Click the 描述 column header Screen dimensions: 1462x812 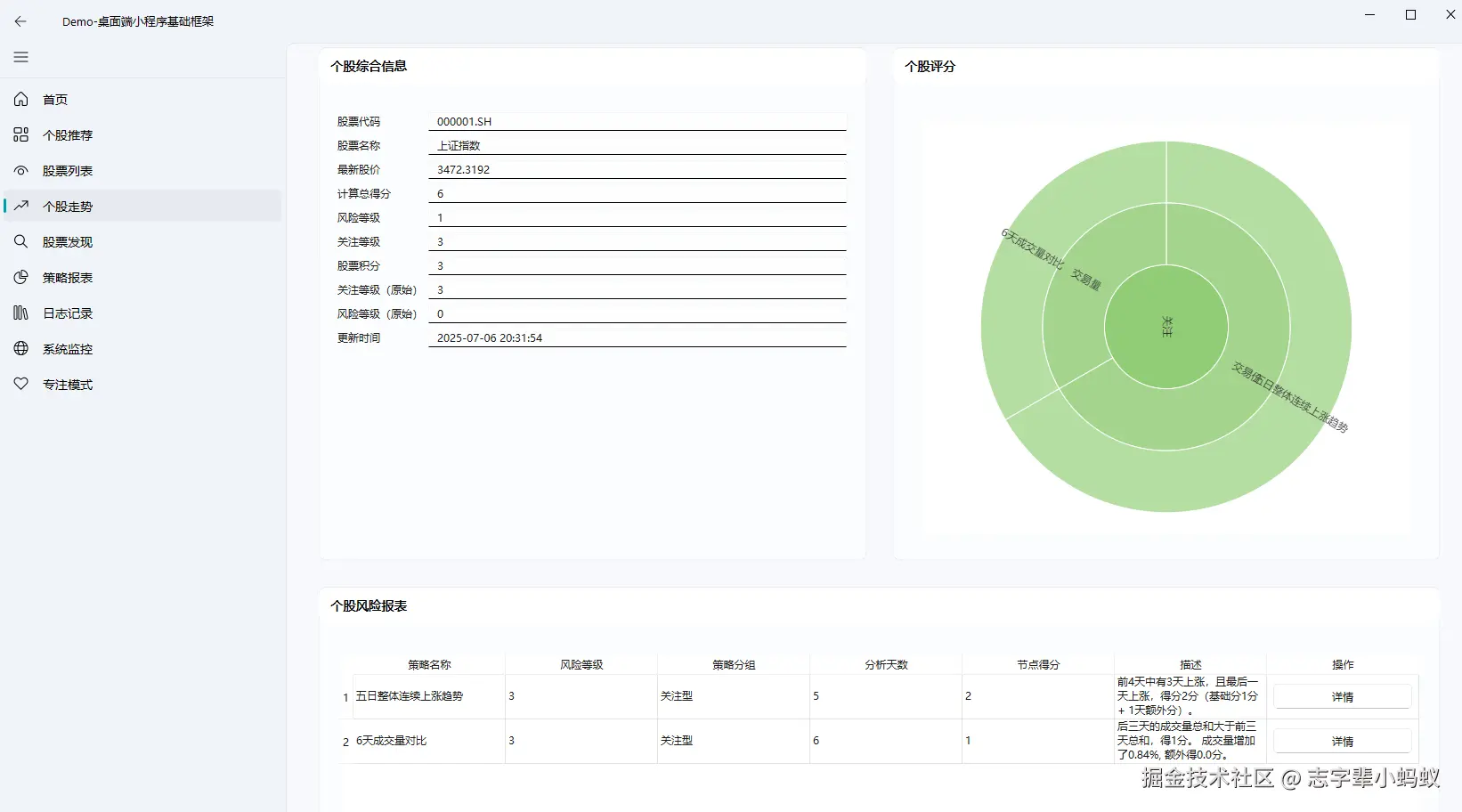point(1190,664)
